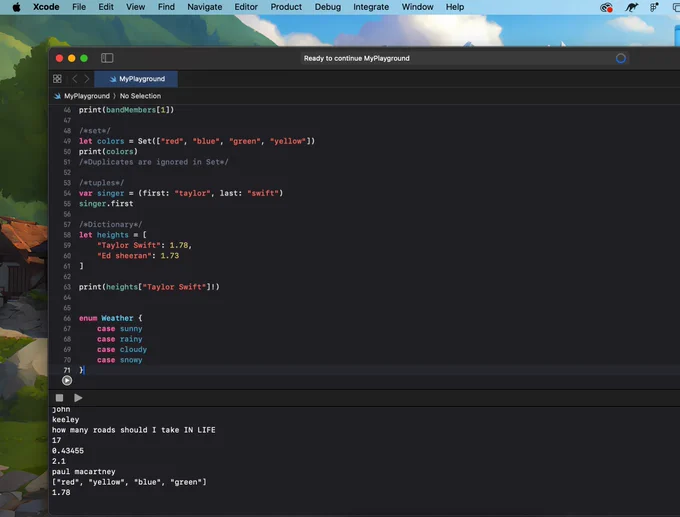The height and width of the screenshot is (517, 680).
Task: Click console output '1.78'
Action: tap(61, 492)
